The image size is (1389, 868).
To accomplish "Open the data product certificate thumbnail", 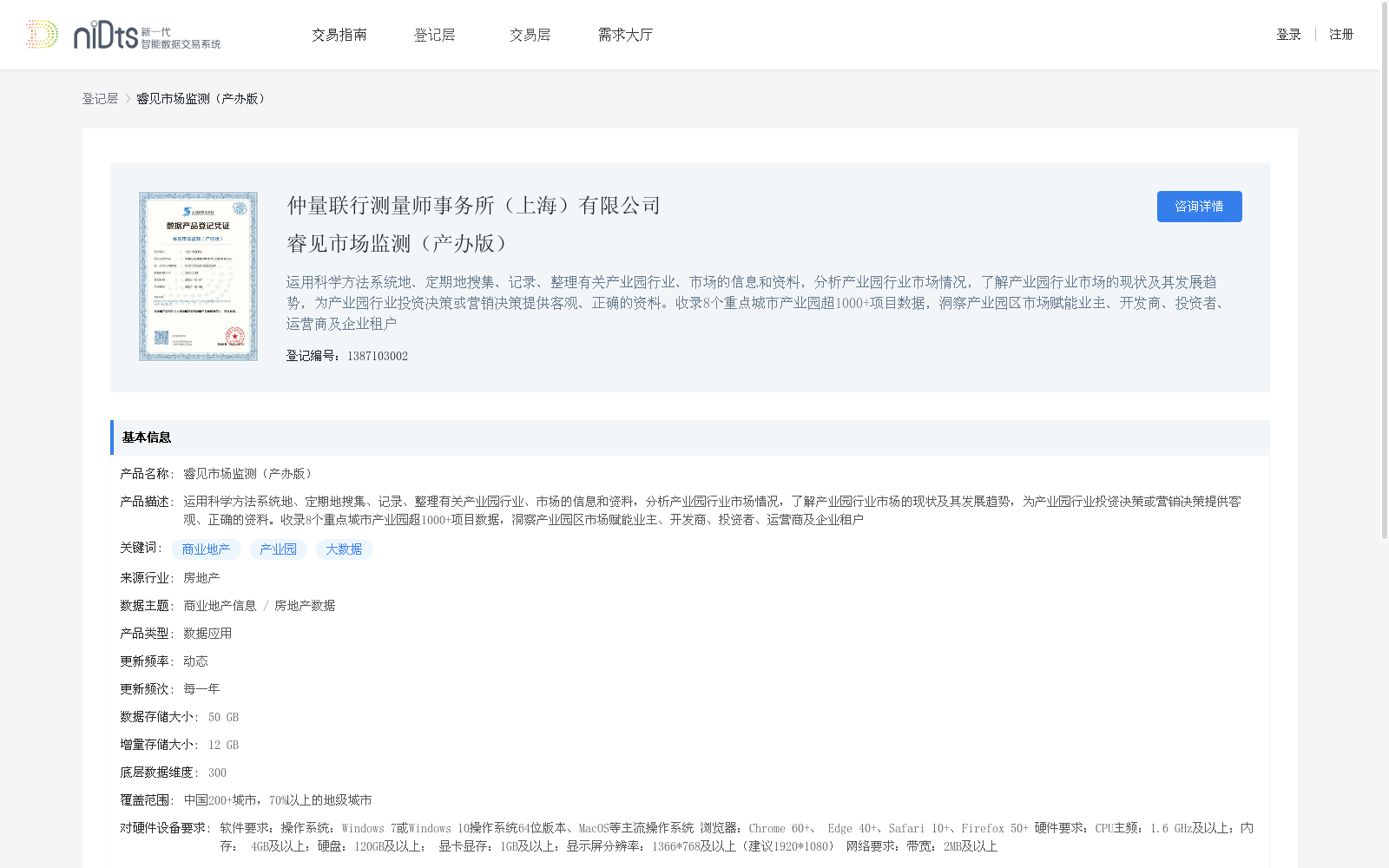I will [198, 276].
